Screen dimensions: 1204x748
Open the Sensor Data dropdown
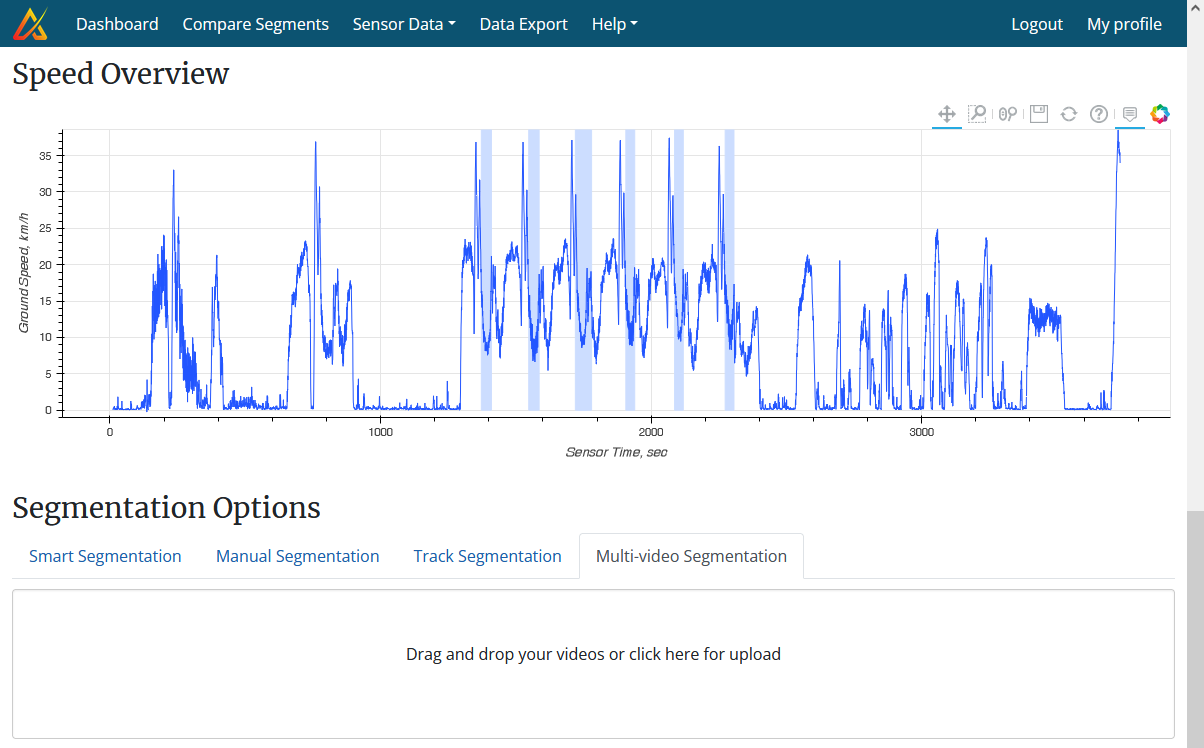pos(403,23)
